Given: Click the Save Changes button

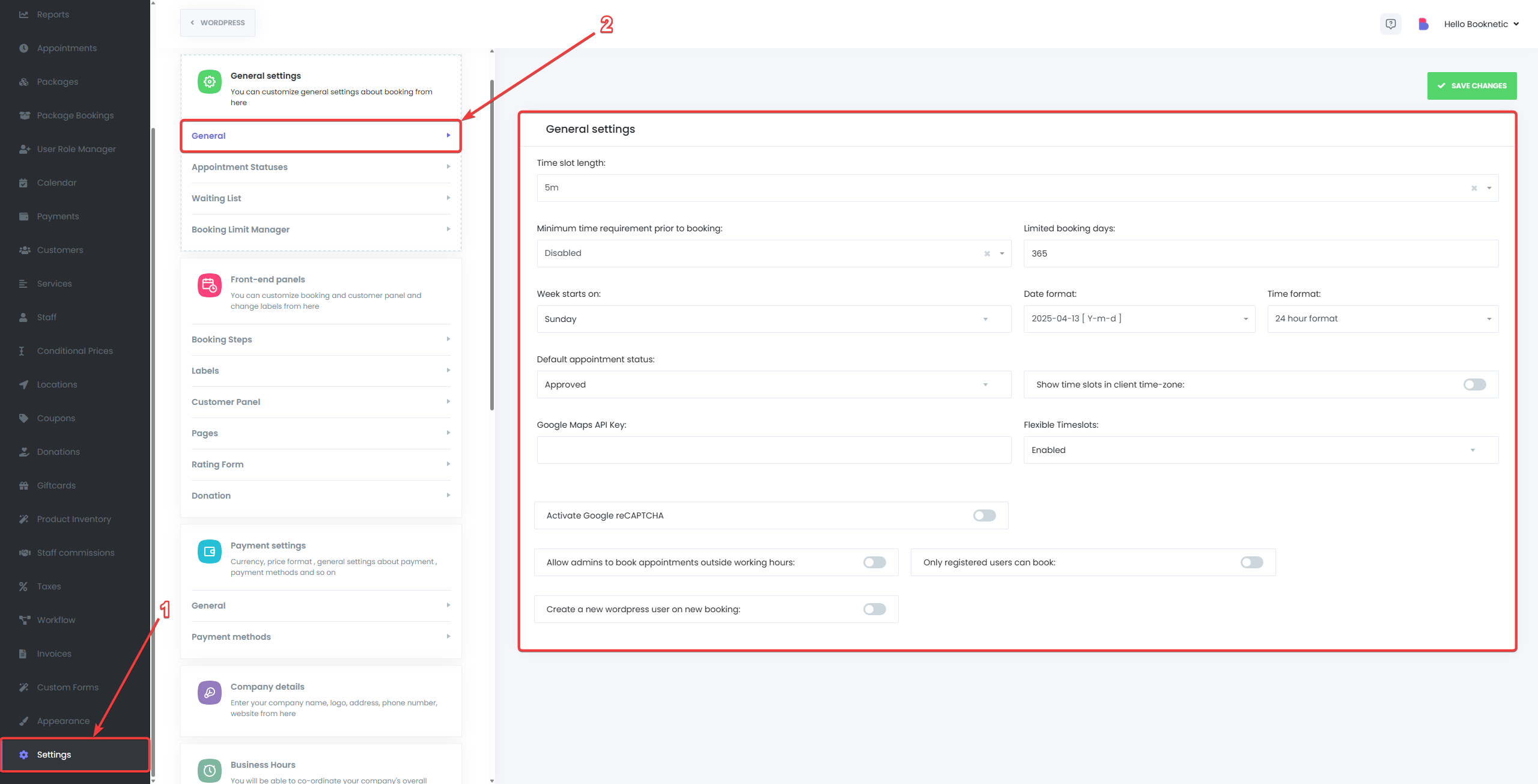Looking at the screenshot, I should [x=1471, y=86].
